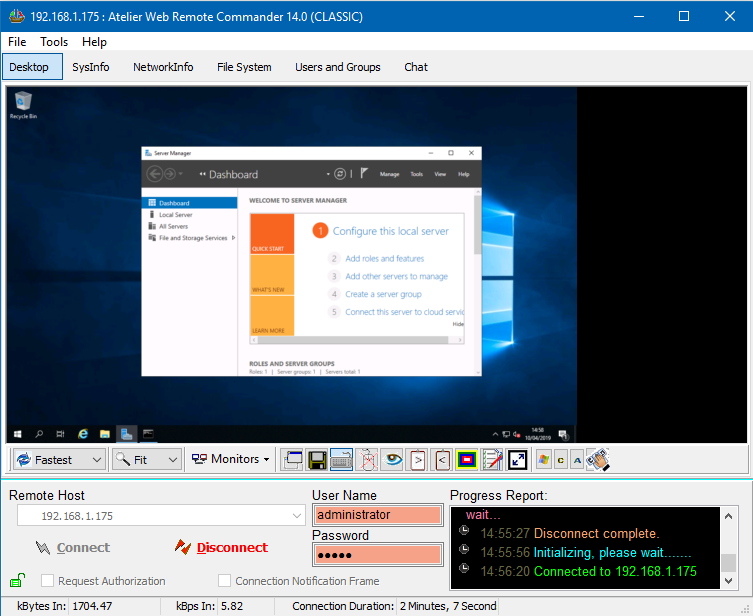Click 'Create a server group' link
Screen dimensions: 753x616
tap(383, 294)
